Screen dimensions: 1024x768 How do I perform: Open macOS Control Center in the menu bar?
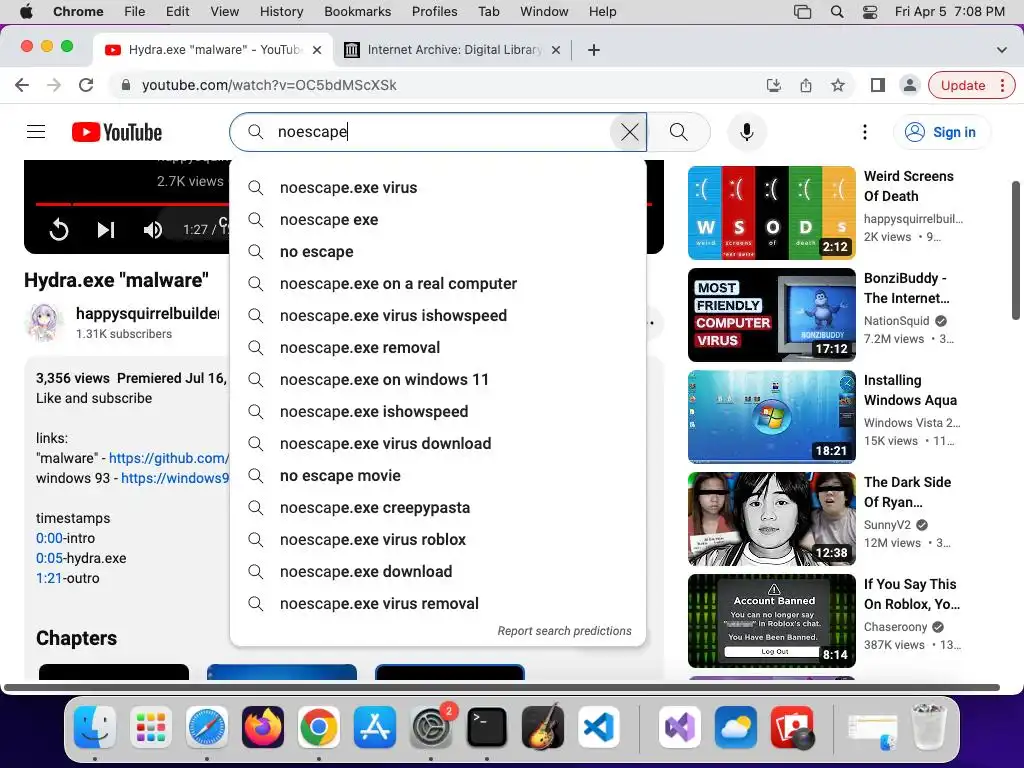pos(870,12)
